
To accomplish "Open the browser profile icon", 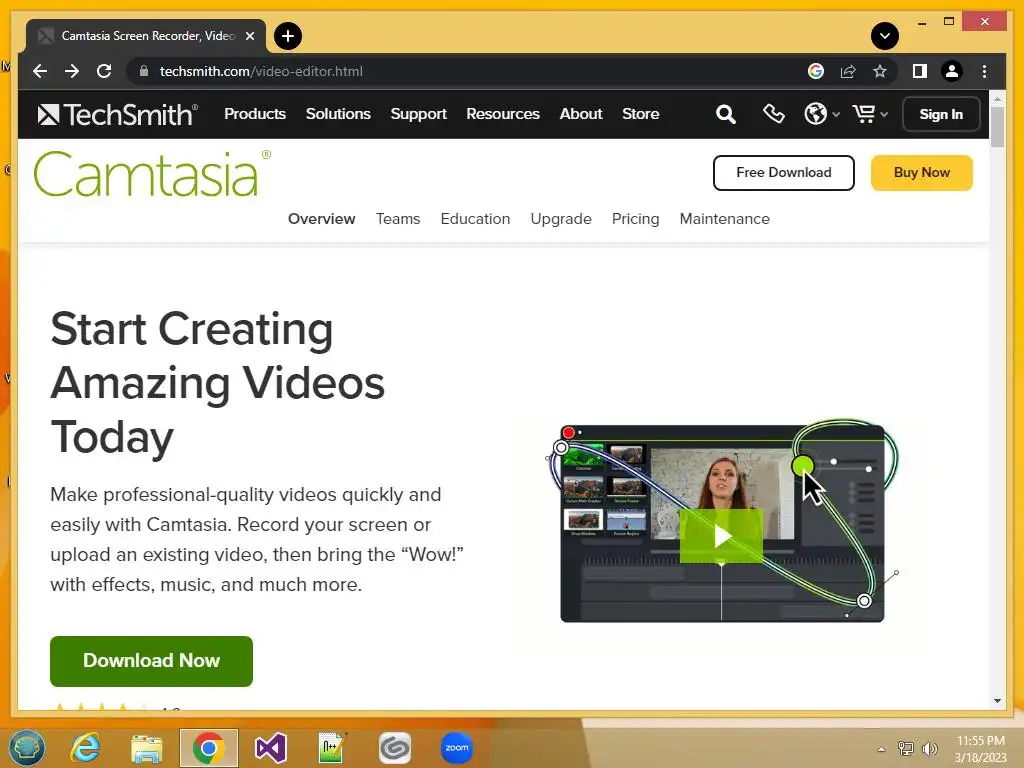I will pyautogui.click(x=952, y=71).
